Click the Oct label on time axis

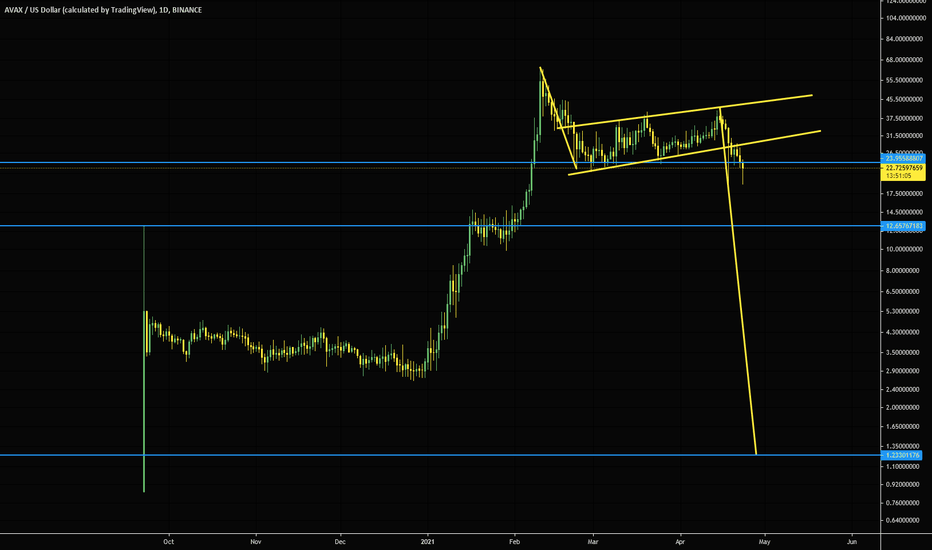(169, 542)
